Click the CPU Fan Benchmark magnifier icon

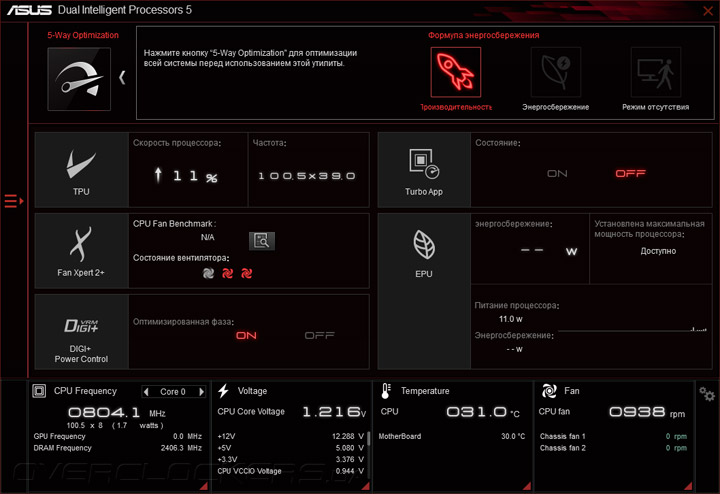262,241
